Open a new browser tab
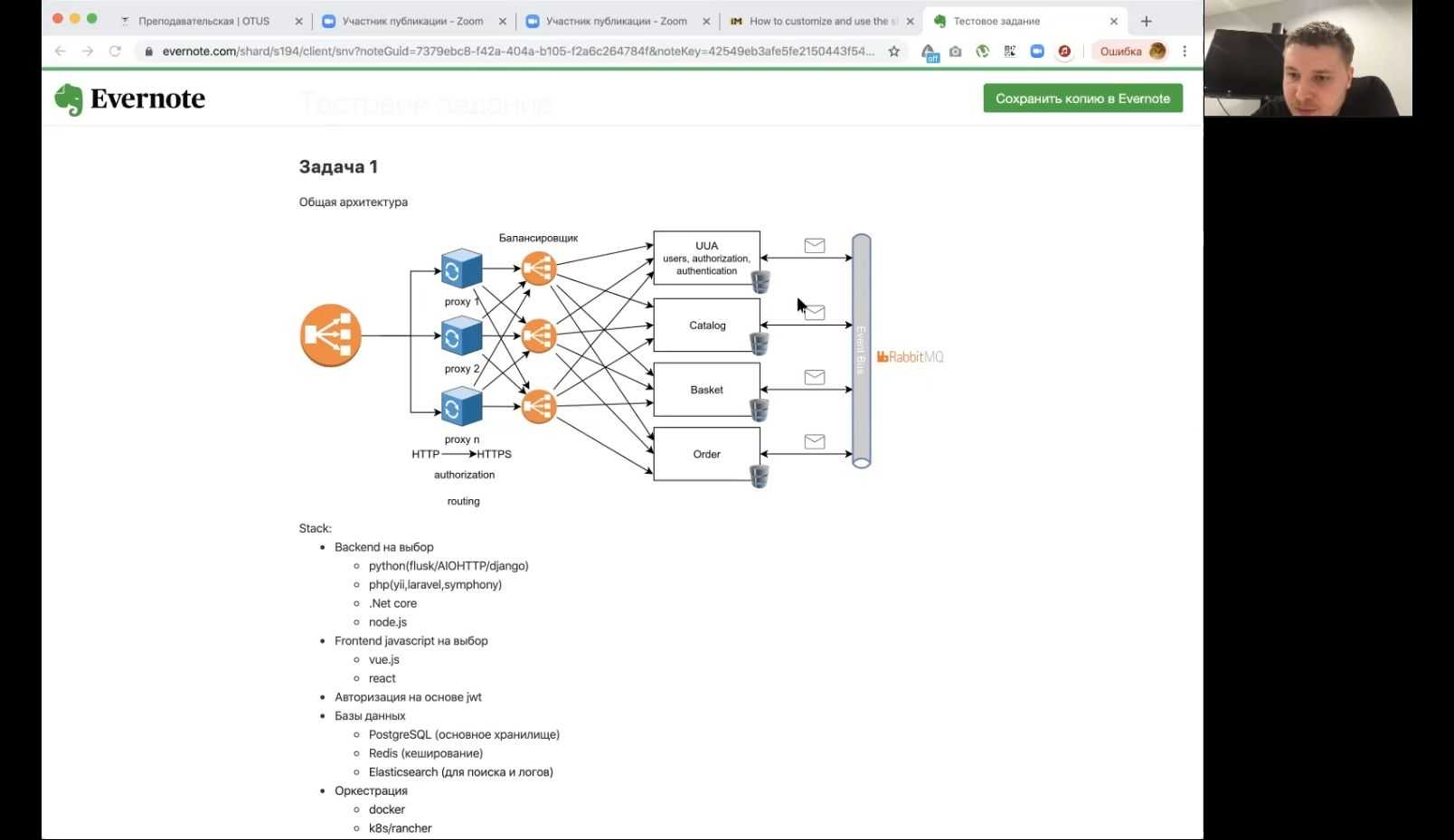The width and height of the screenshot is (1454, 840). (1146, 21)
